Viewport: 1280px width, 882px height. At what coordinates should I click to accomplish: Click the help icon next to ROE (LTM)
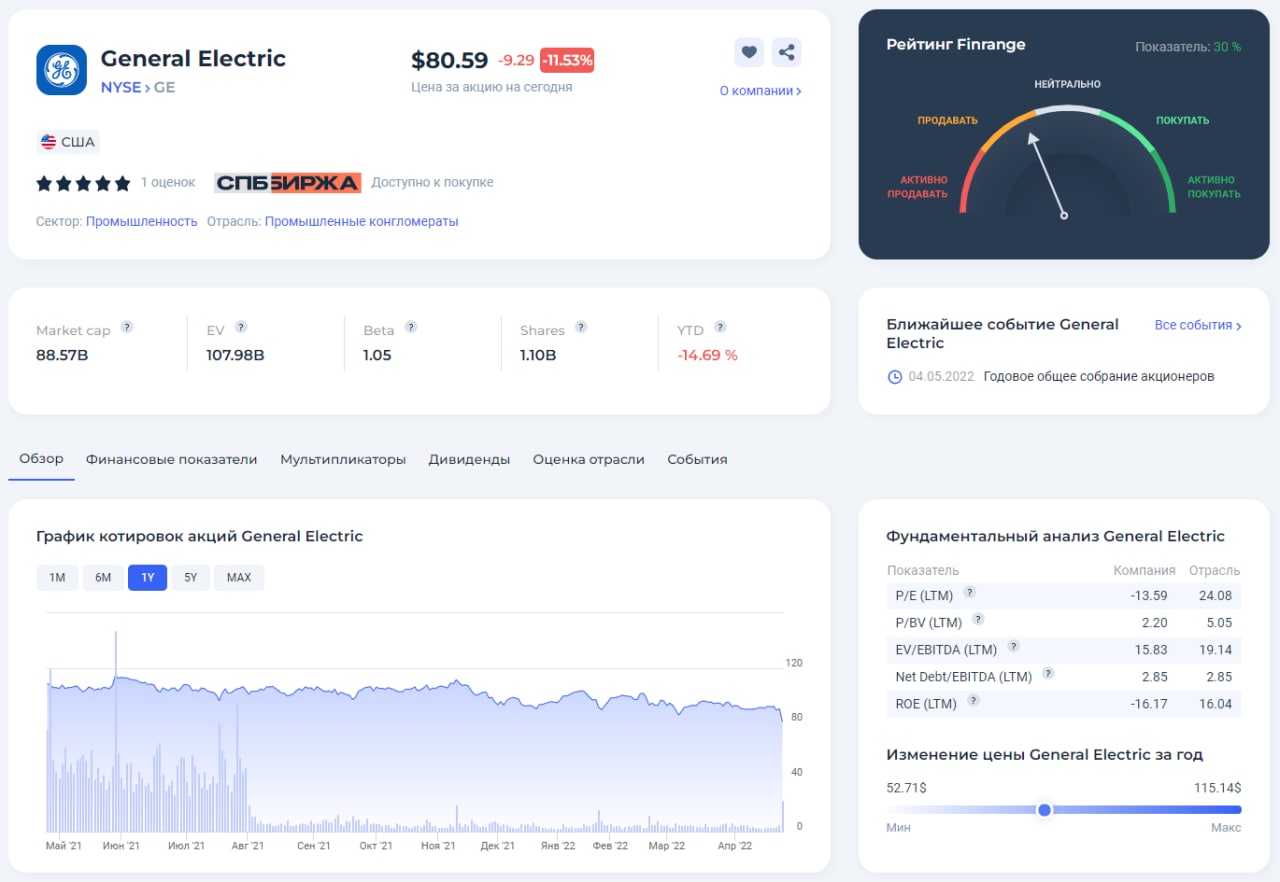point(973,700)
